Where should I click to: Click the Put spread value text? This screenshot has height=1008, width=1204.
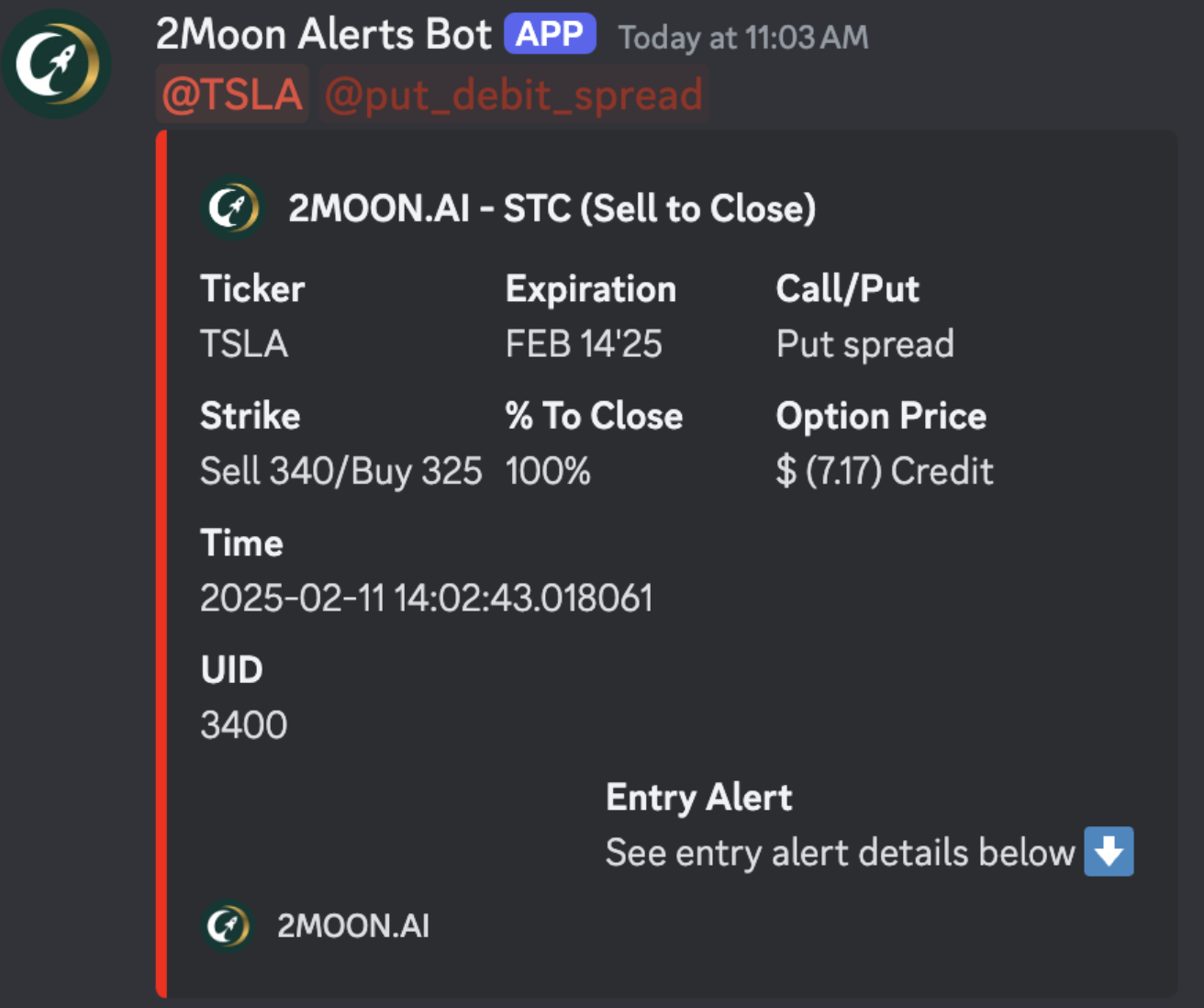click(864, 344)
